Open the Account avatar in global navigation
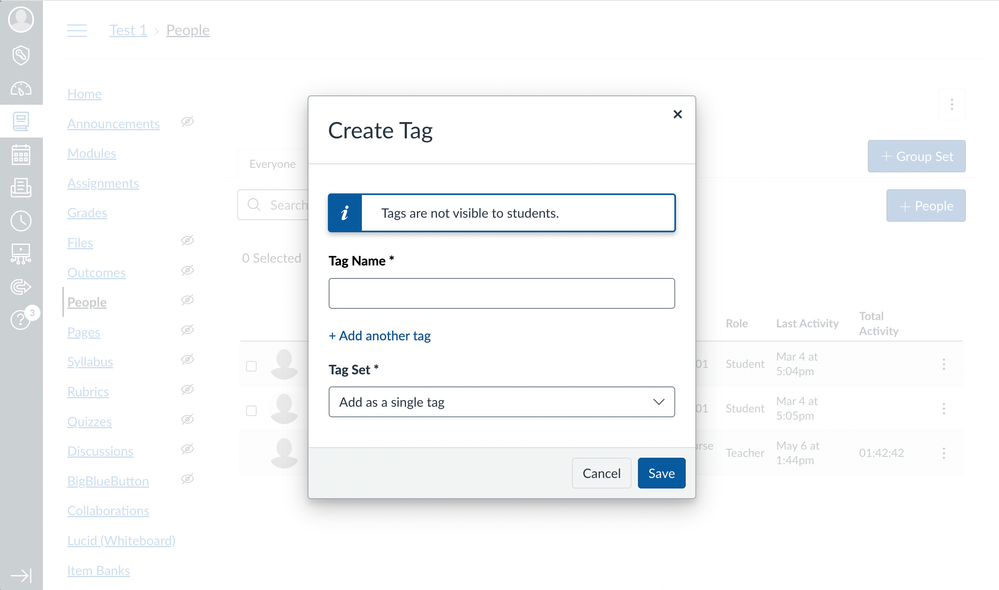Viewport: 999px width, 590px height. [21, 19]
